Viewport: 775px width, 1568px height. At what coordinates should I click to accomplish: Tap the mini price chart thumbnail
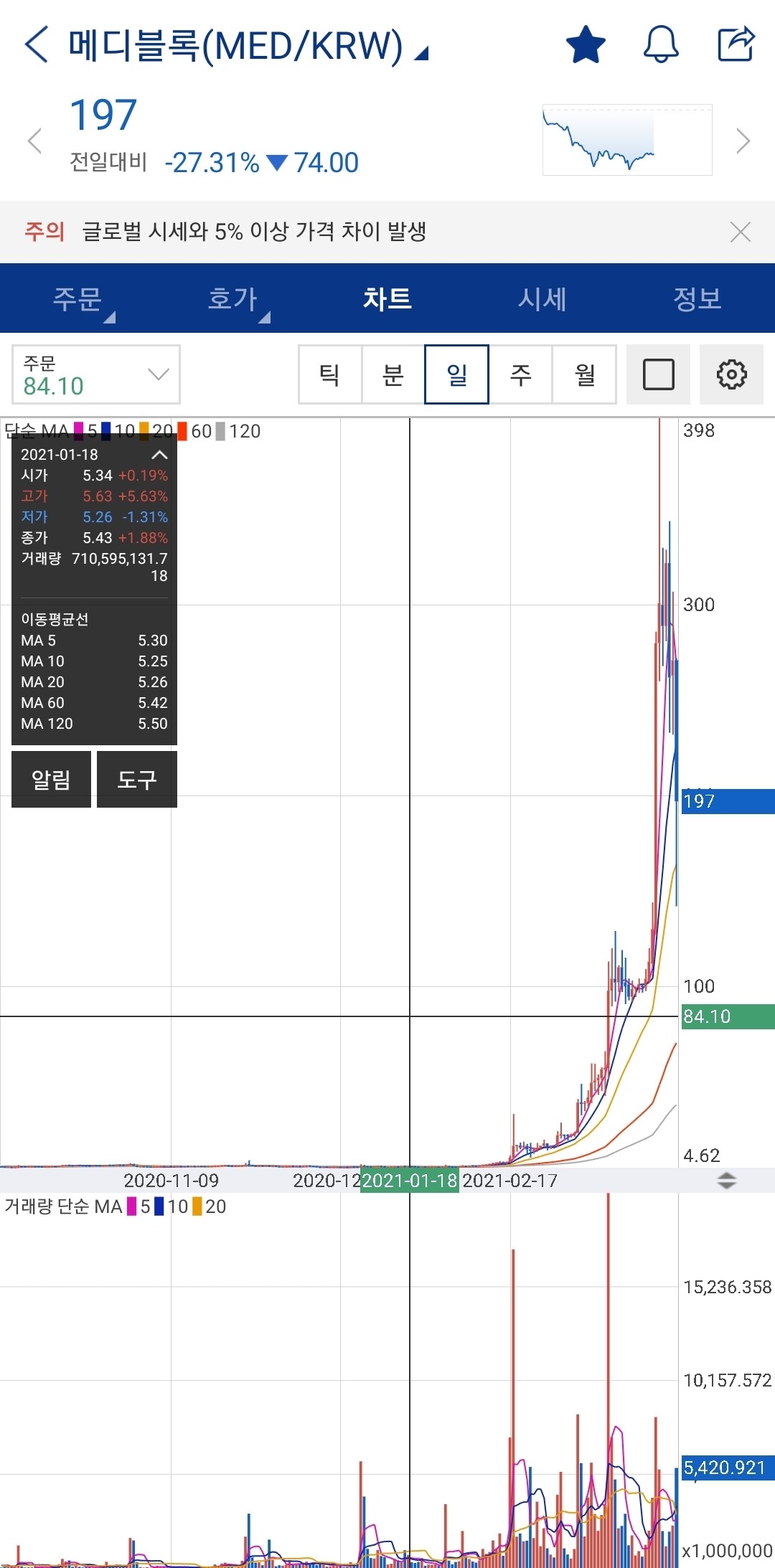pyautogui.click(x=627, y=140)
